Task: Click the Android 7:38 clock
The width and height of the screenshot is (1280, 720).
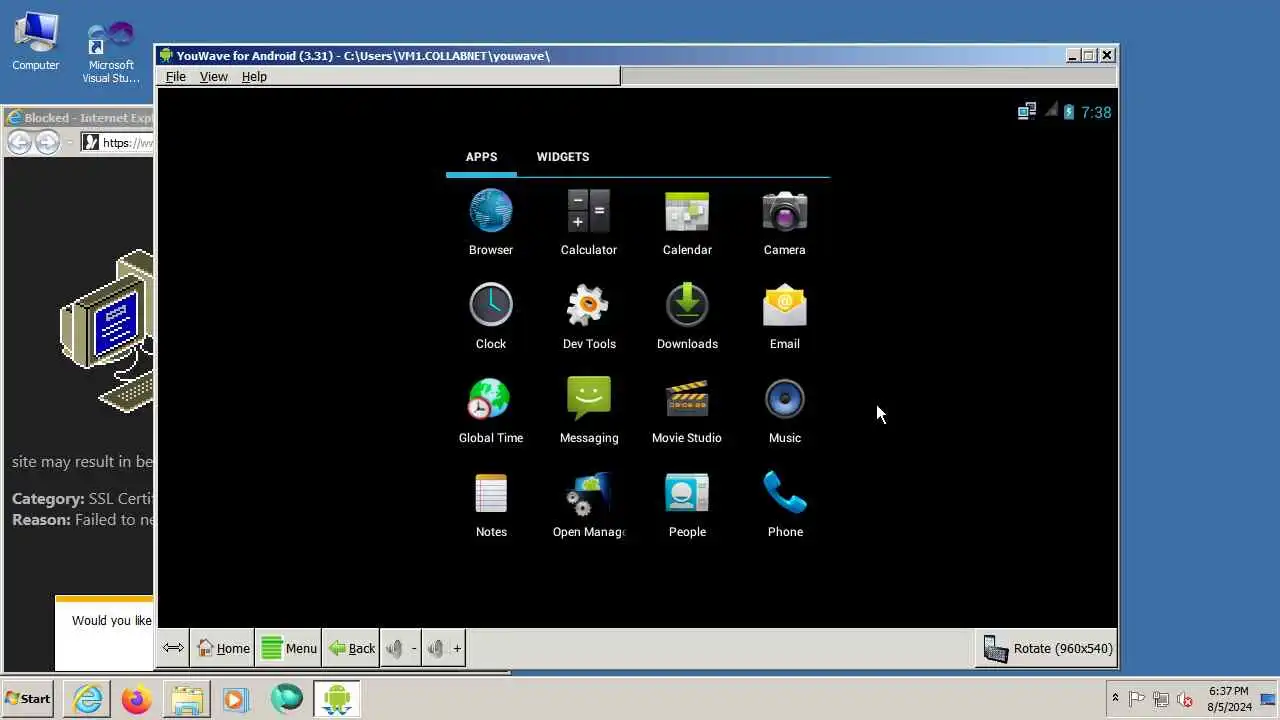Action: pos(1096,112)
